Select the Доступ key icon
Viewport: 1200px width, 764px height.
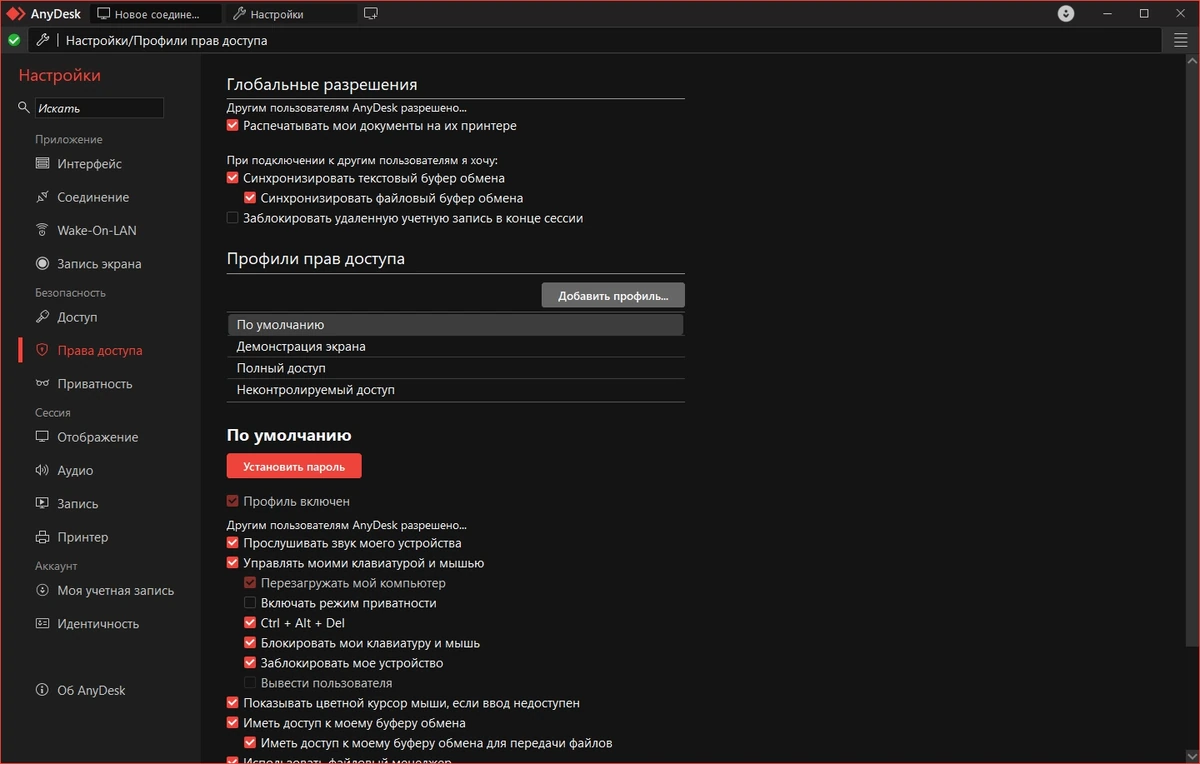click(42, 317)
